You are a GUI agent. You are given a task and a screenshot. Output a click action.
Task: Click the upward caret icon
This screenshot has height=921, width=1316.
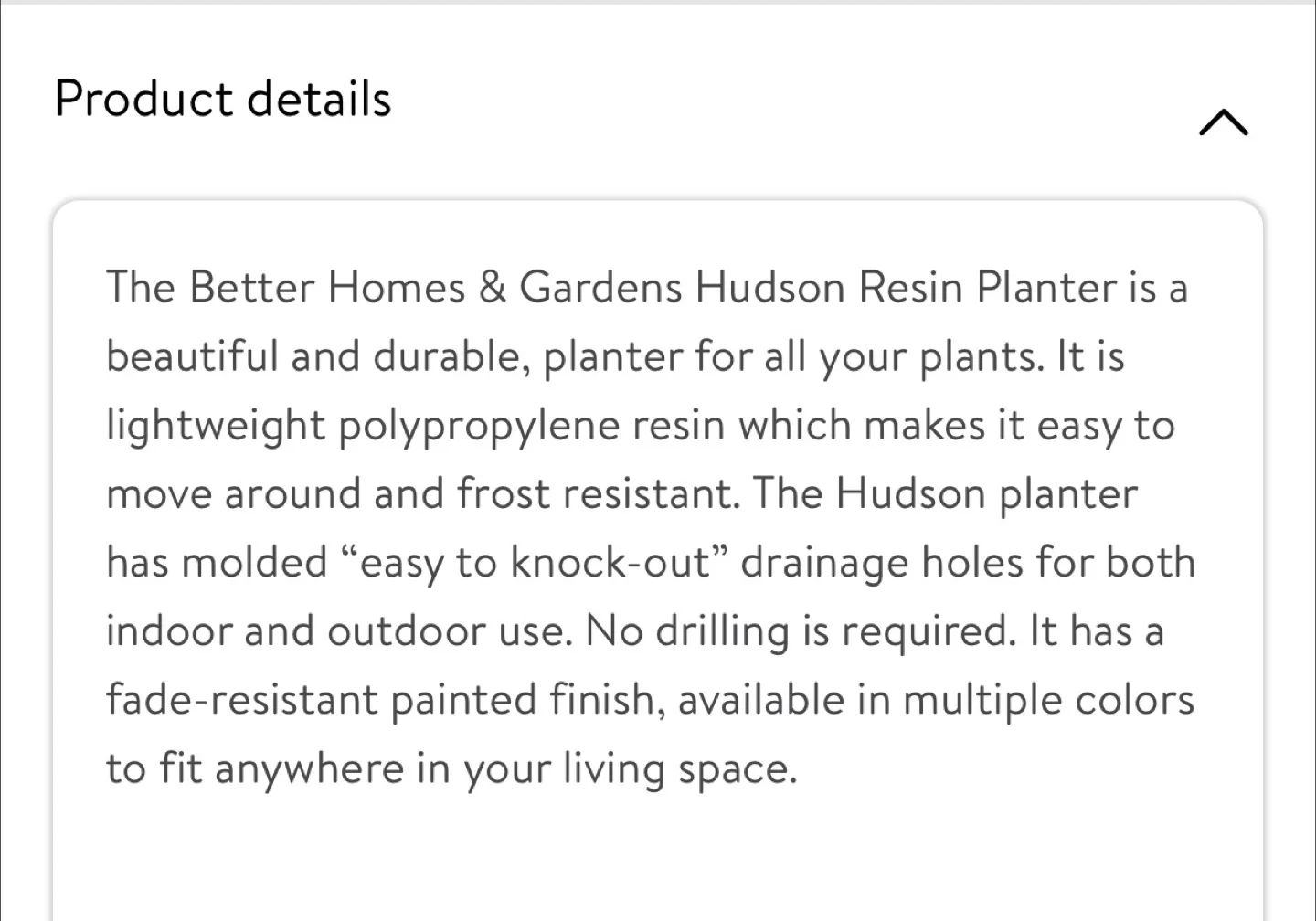[x=1223, y=122]
